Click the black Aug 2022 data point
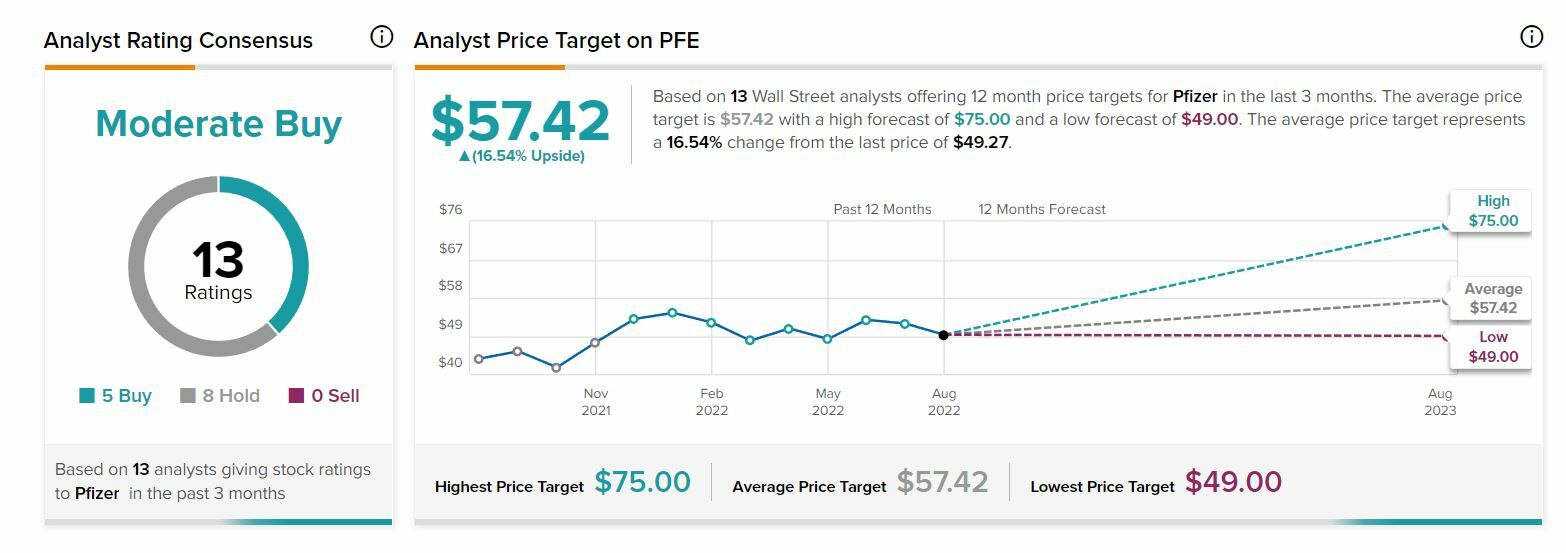 click(944, 335)
